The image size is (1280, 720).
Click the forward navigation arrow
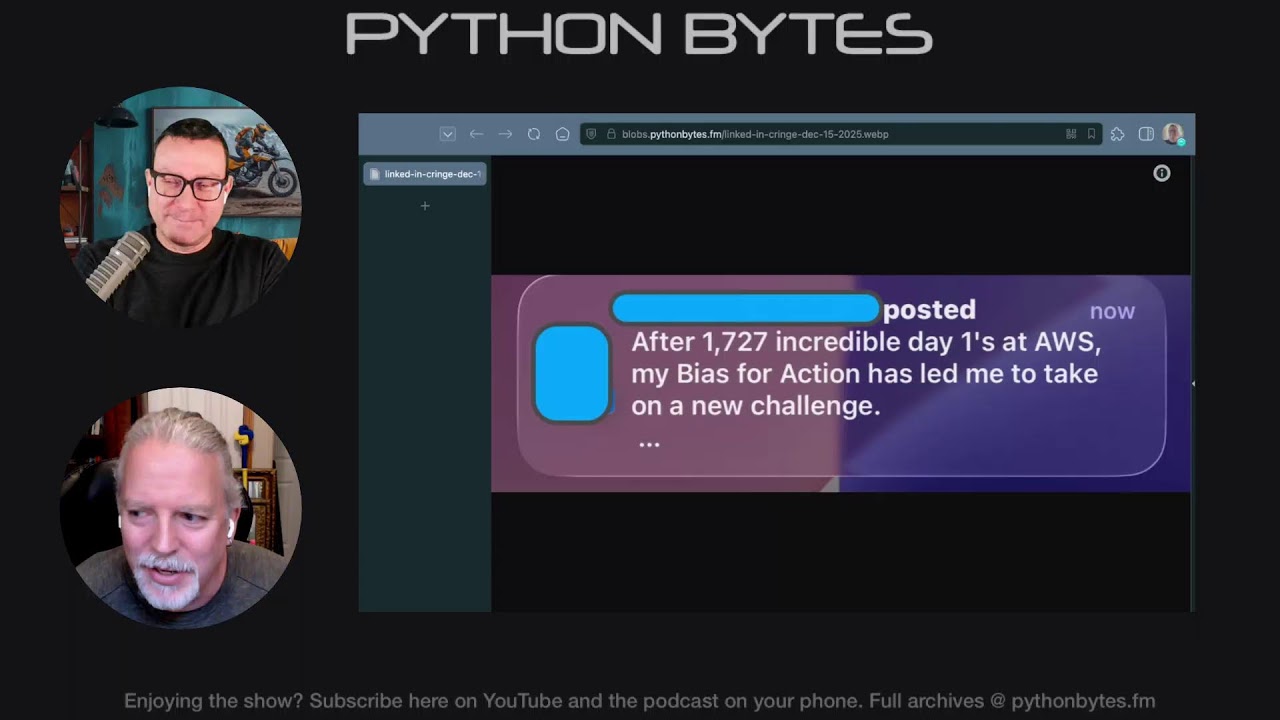pos(504,134)
